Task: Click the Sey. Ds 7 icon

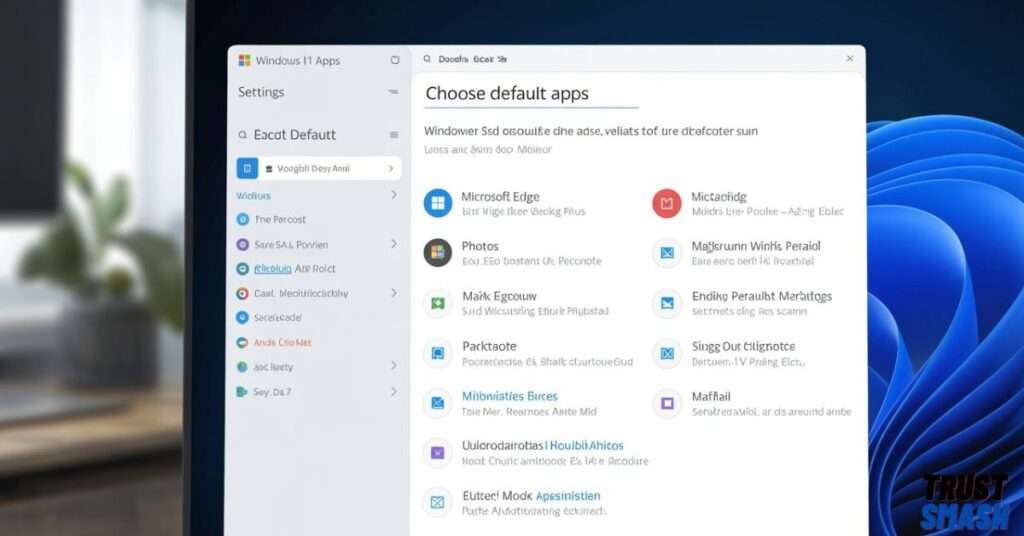Action: (242, 392)
